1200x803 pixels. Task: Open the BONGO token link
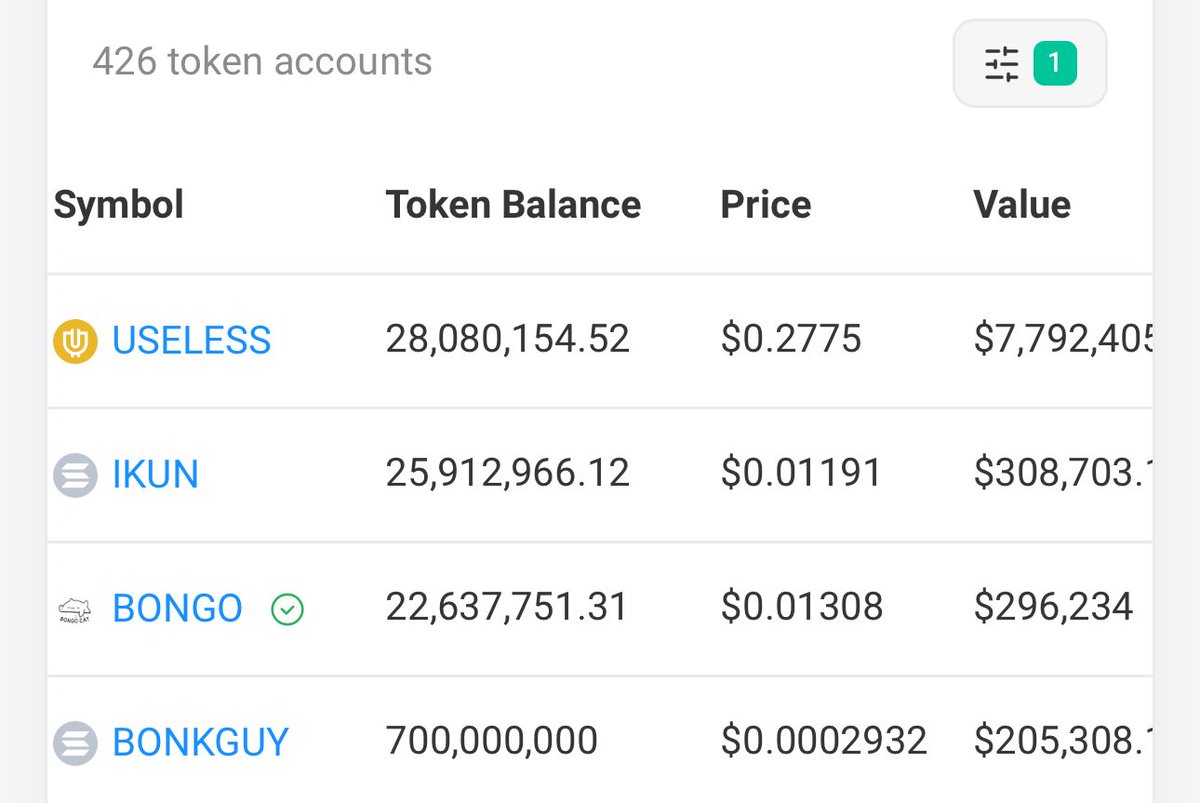coord(177,608)
